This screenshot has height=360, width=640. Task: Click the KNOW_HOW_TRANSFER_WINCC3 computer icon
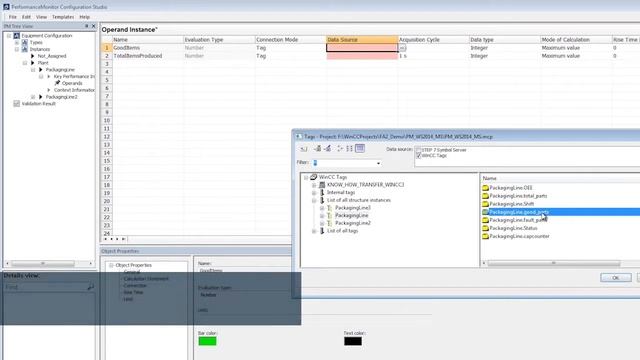(322, 185)
